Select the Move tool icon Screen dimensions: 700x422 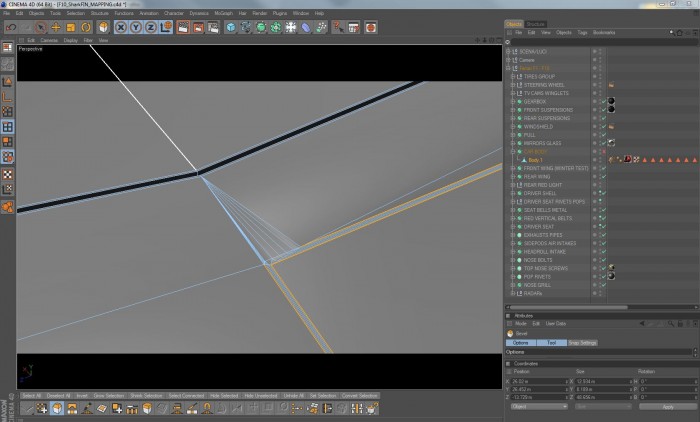point(56,28)
